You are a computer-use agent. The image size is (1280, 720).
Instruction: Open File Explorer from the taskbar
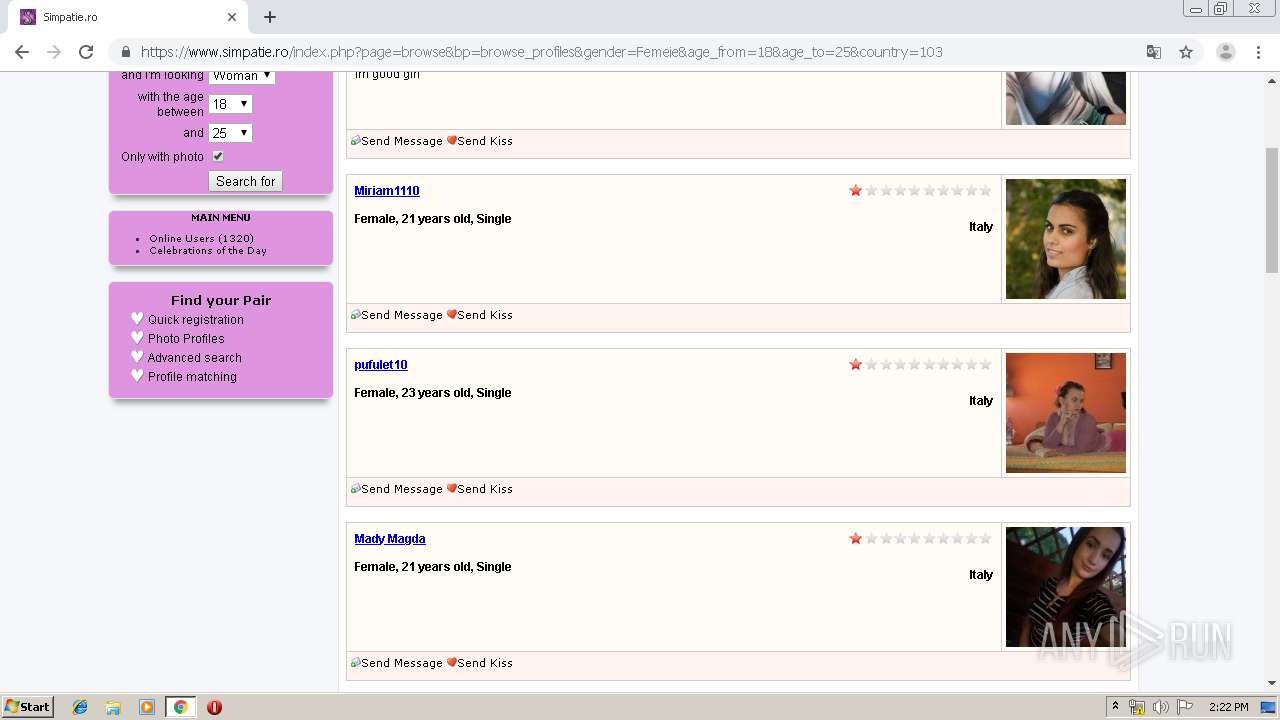(x=113, y=707)
